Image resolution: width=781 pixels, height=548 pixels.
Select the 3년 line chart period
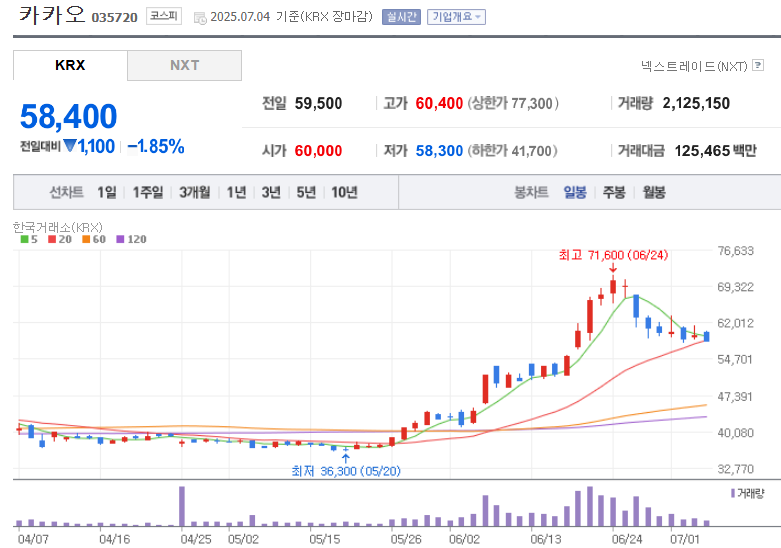coord(271,192)
